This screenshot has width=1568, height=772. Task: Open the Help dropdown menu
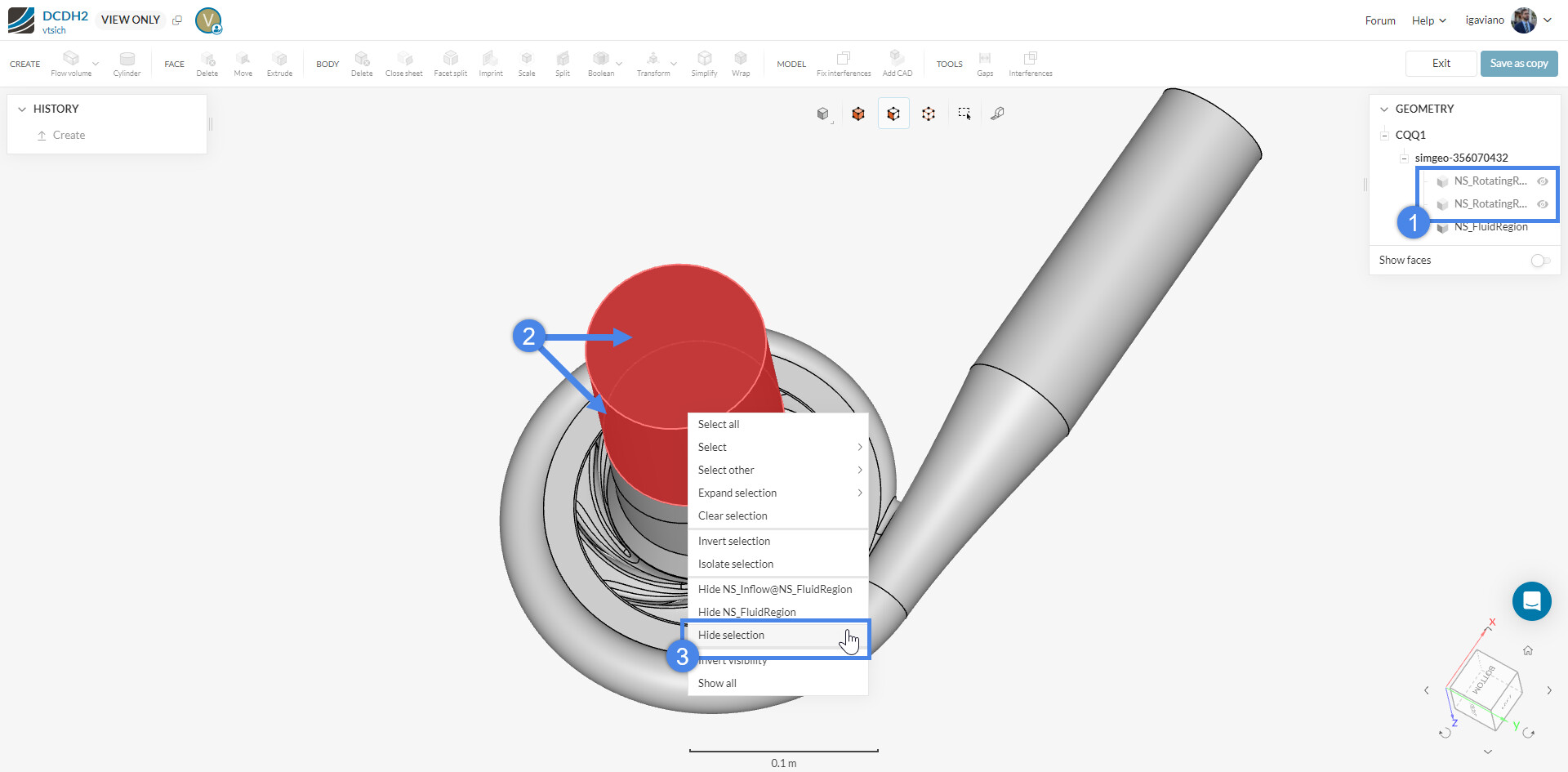pos(1428,20)
